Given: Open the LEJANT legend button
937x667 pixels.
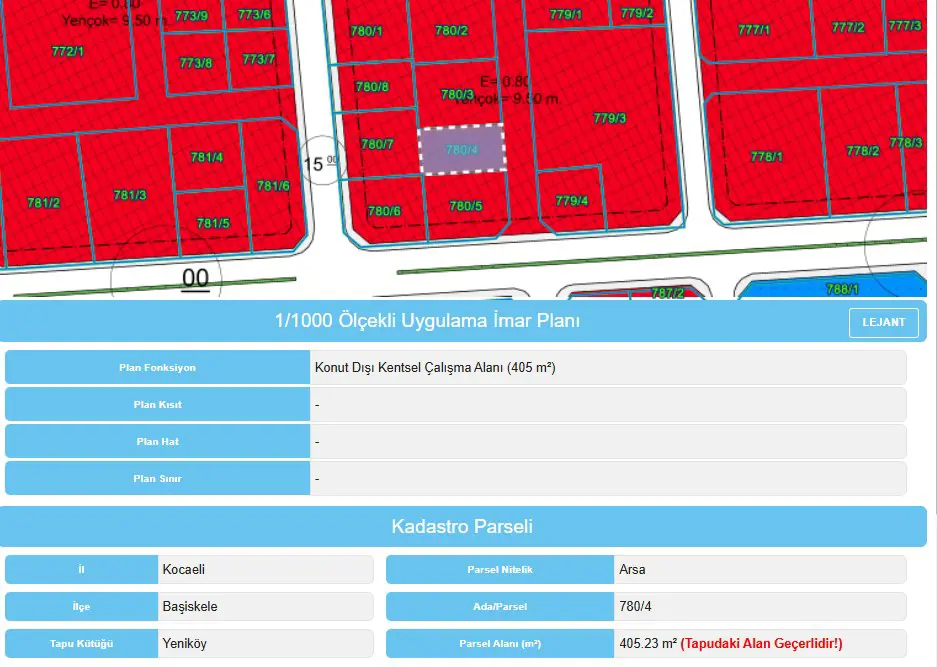Looking at the screenshot, I should 883,322.
